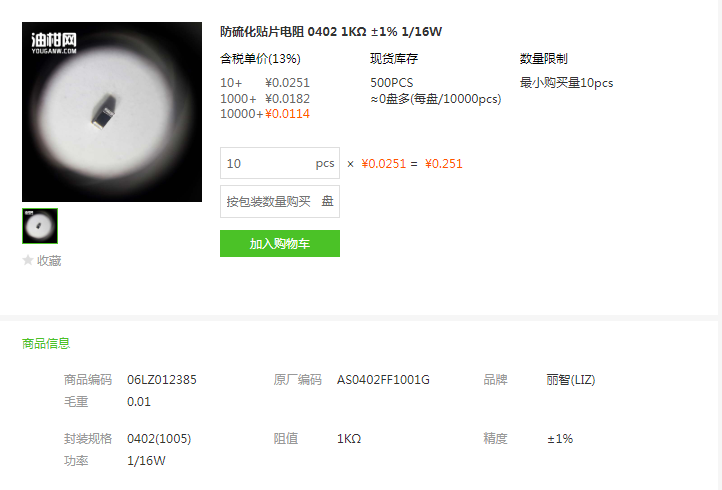Image resolution: width=722 pixels, height=490 pixels.
Task: Click the package spec value 0402(1005)
Action: tap(159, 439)
